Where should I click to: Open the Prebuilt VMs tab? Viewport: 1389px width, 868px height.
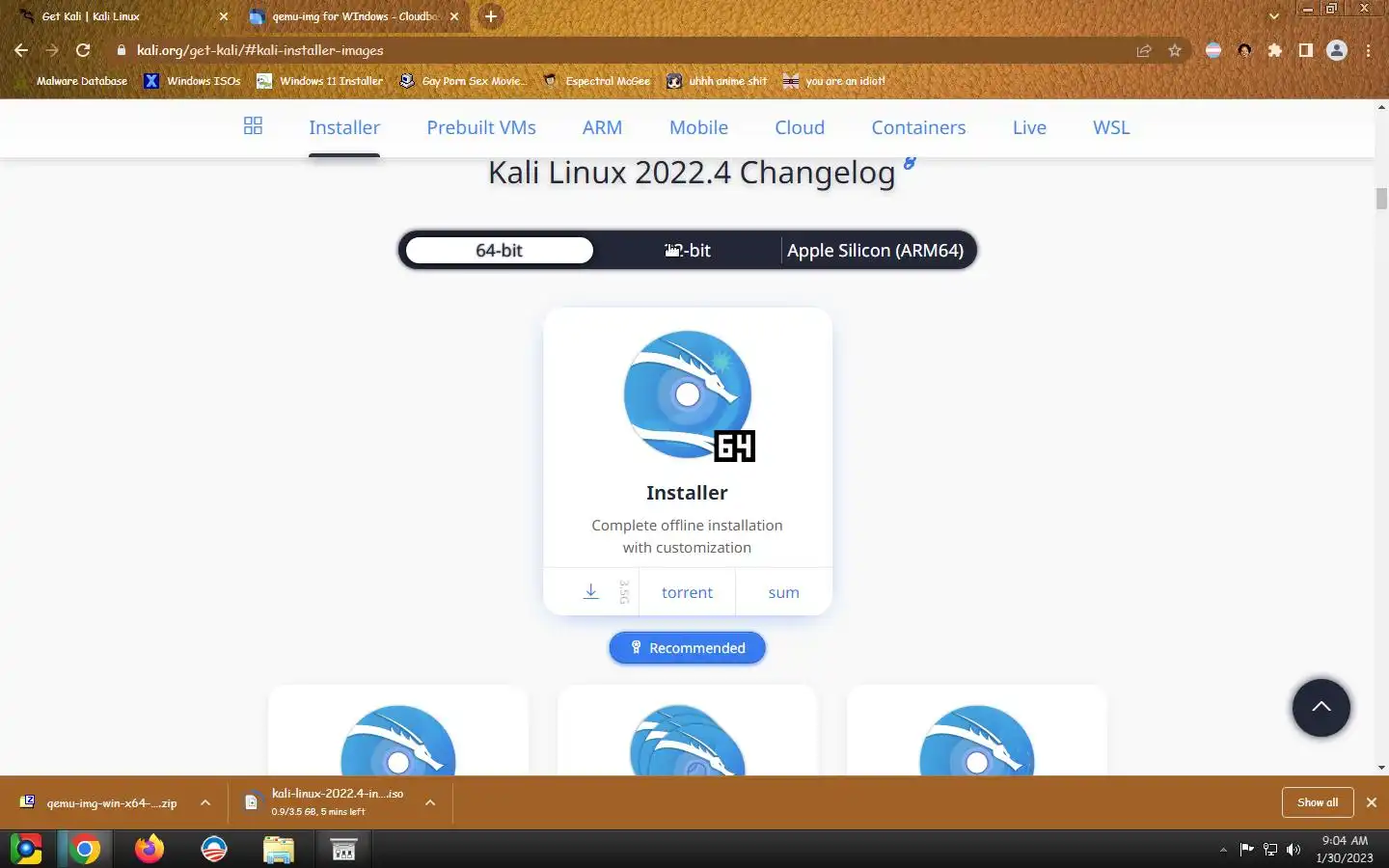pos(481,127)
